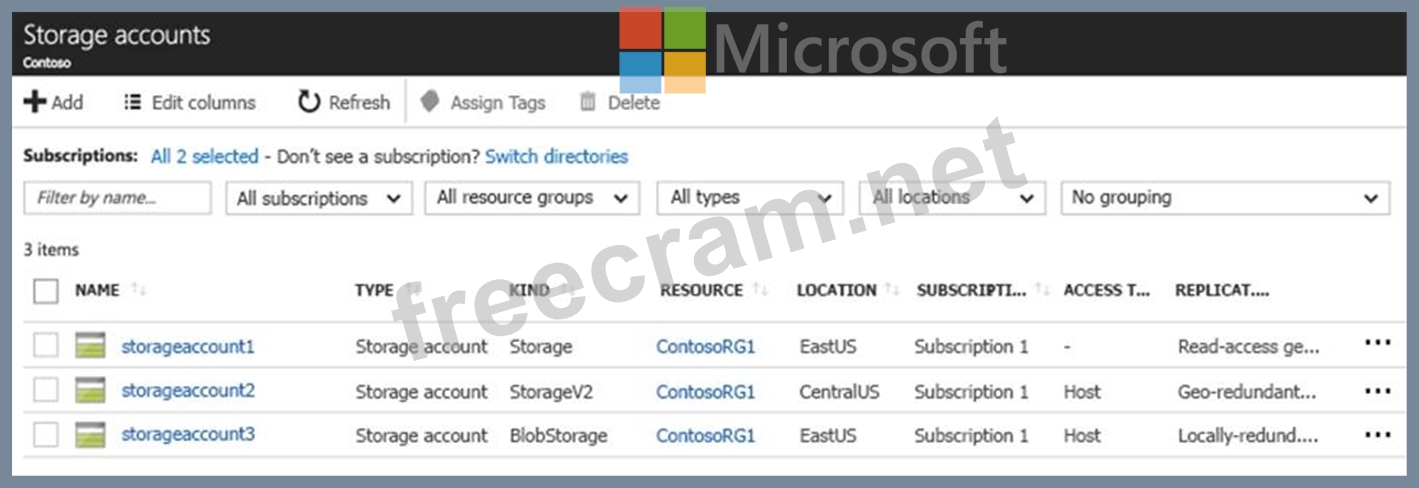Open more options for storageaccount1 row

tap(1377, 343)
